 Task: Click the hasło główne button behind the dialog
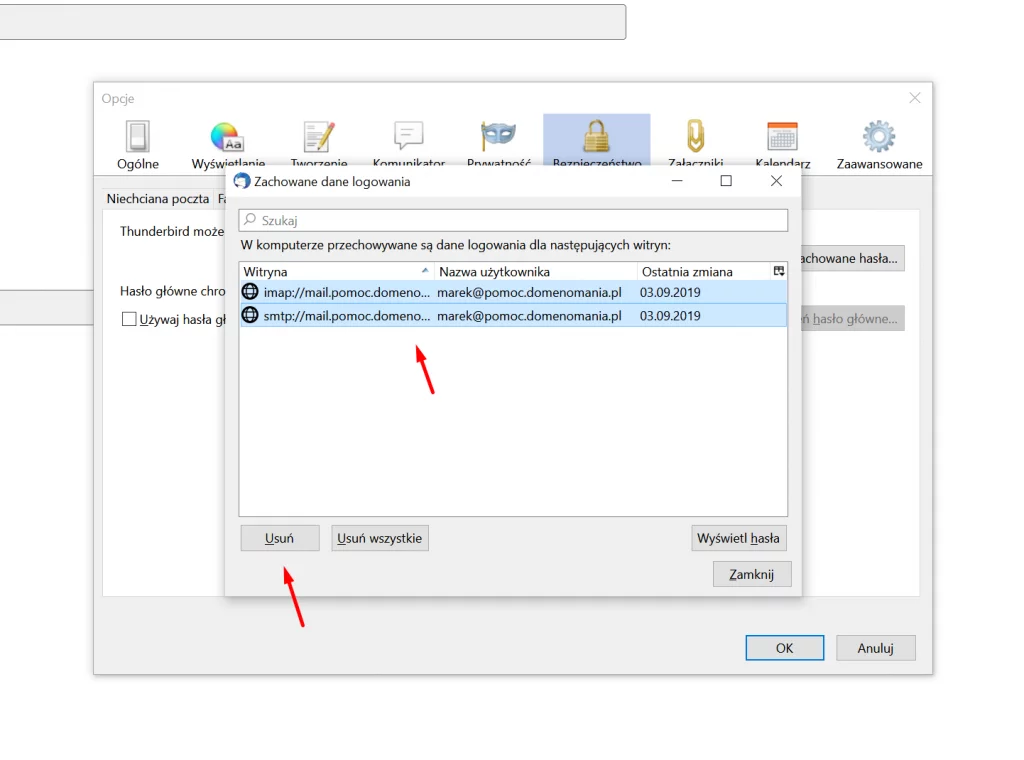852,319
